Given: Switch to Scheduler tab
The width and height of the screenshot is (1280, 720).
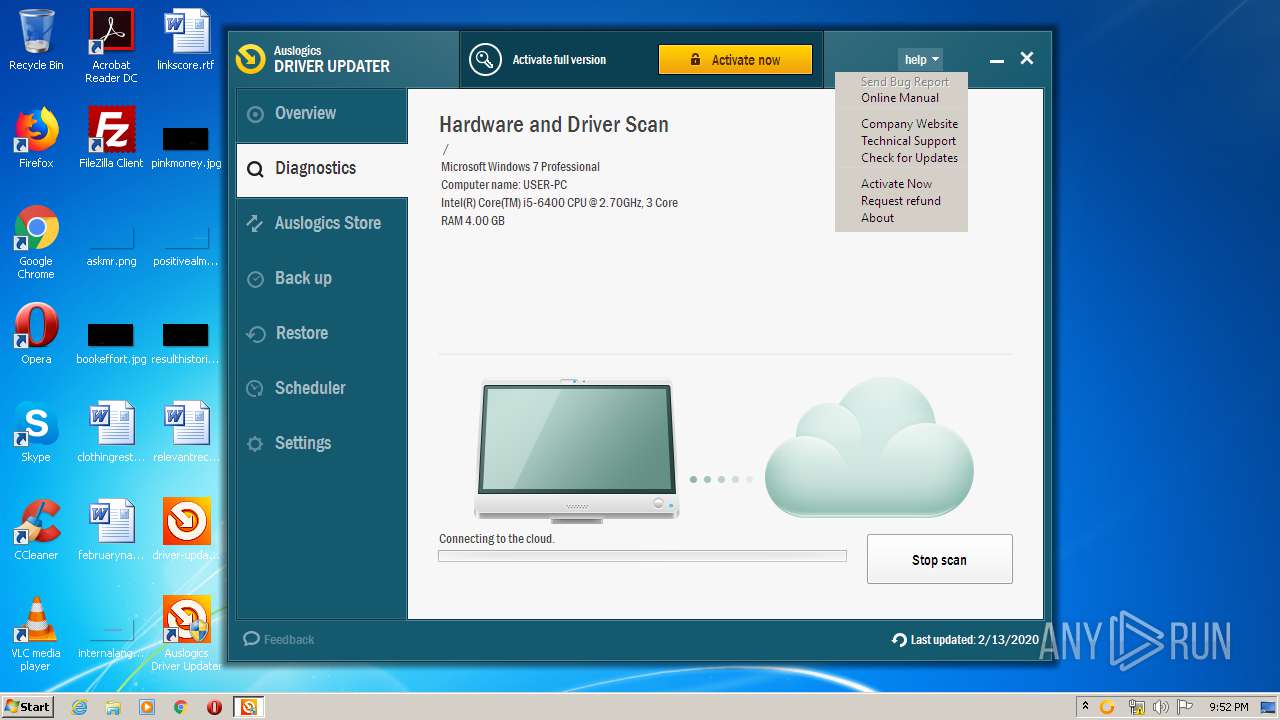Looking at the screenshot, I should click(321, 389).
